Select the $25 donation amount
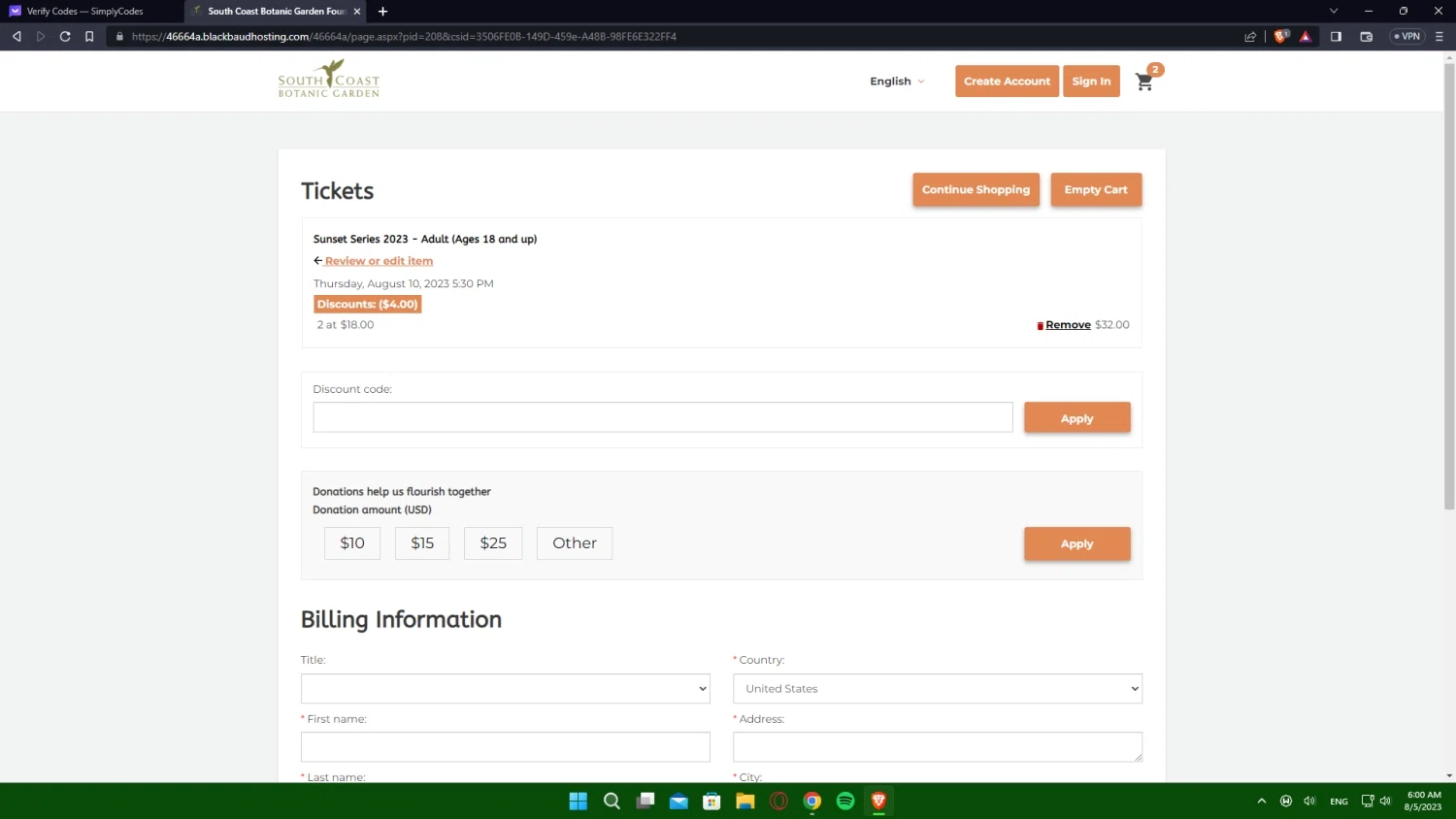 click(493, 543)
